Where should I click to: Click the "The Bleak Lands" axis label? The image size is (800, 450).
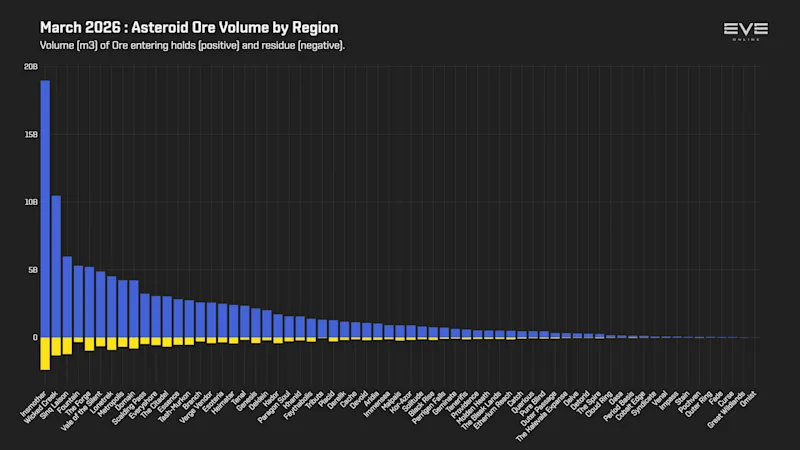(481, 410)
